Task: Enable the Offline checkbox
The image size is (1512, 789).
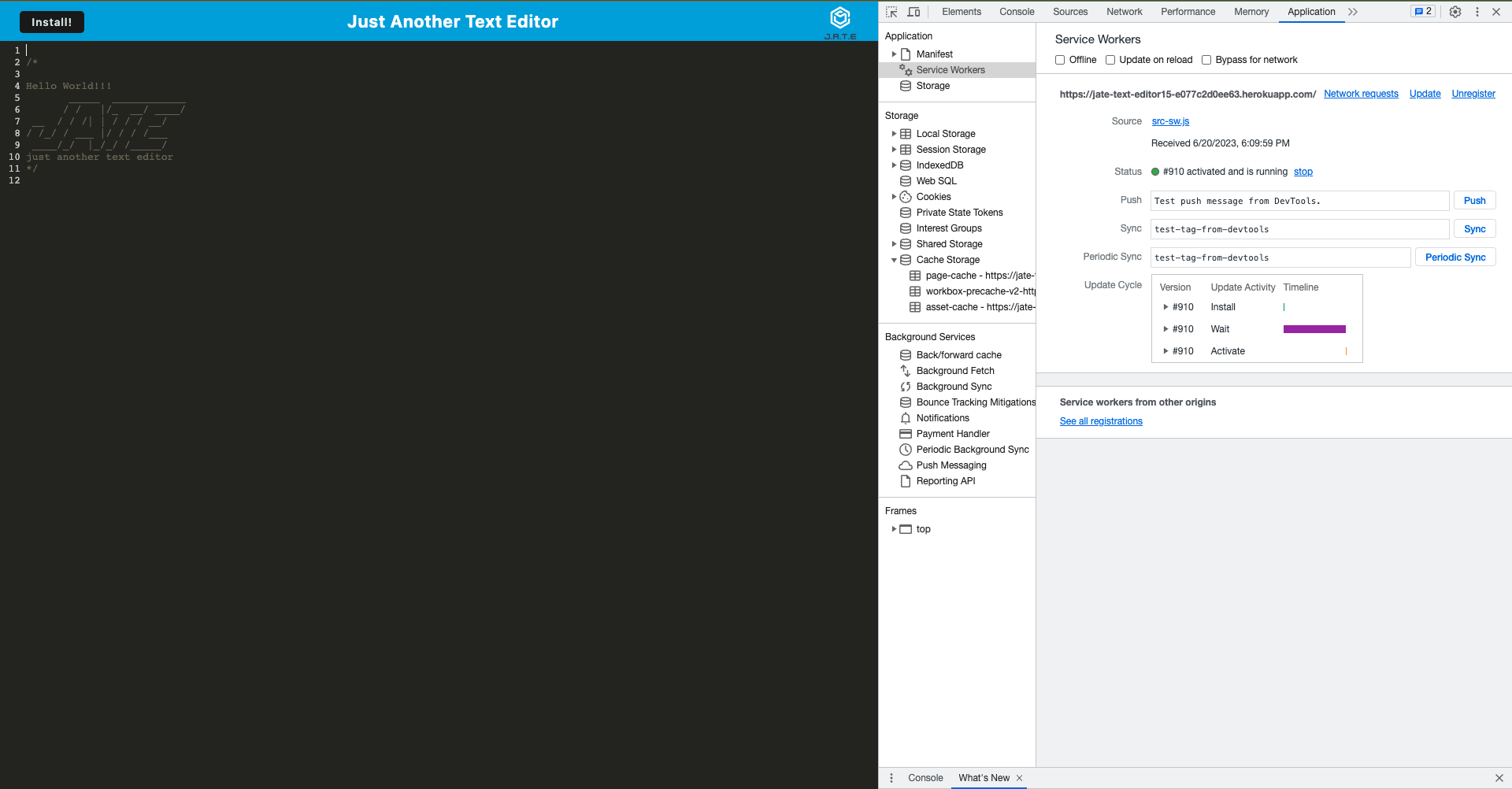Action: click(x=1061, y=60)
